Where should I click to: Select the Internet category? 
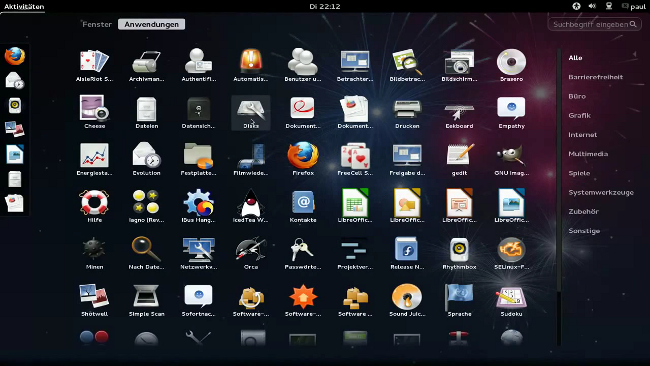coord(582,135)
